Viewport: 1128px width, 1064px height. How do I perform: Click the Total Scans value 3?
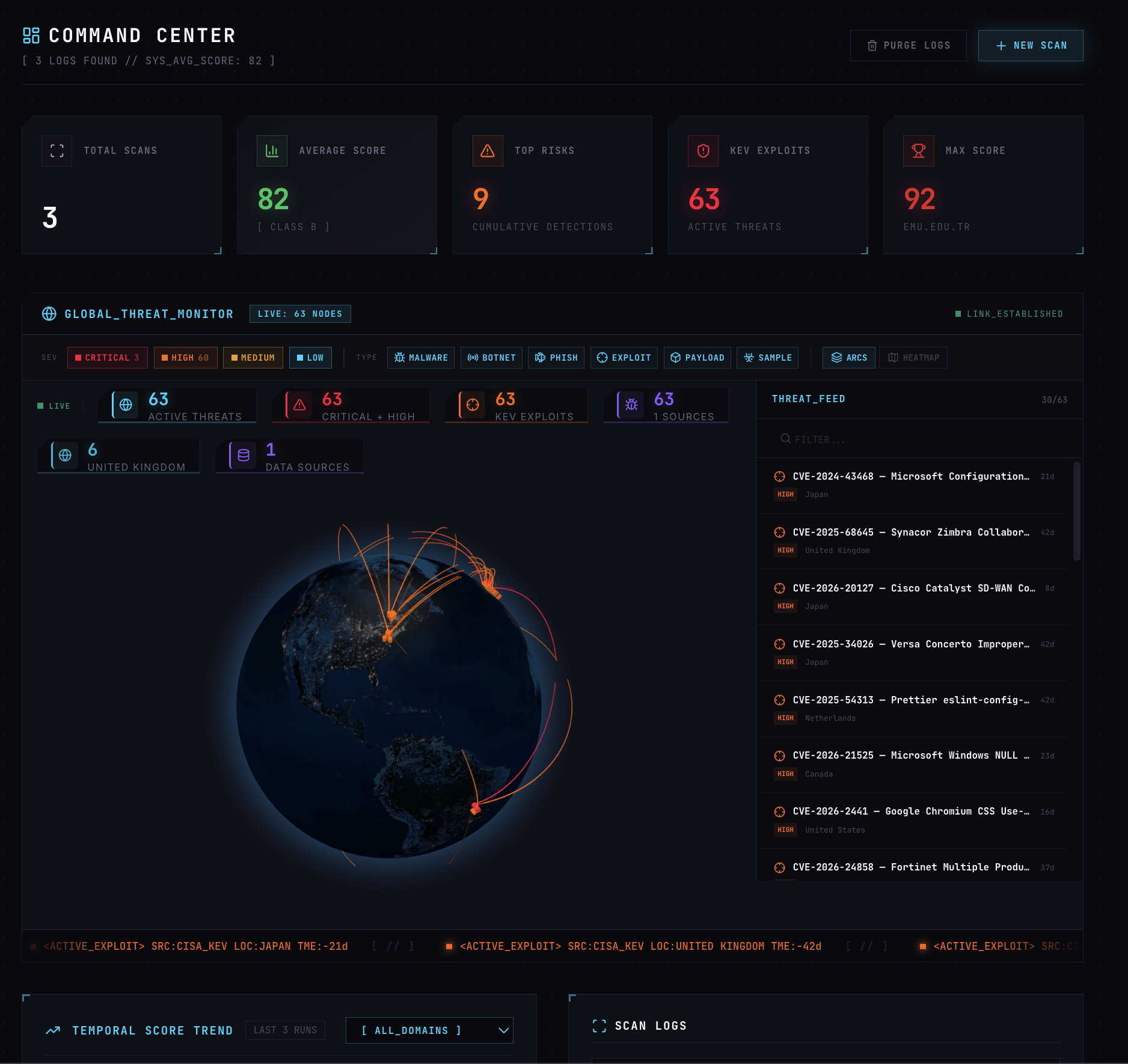50,218
